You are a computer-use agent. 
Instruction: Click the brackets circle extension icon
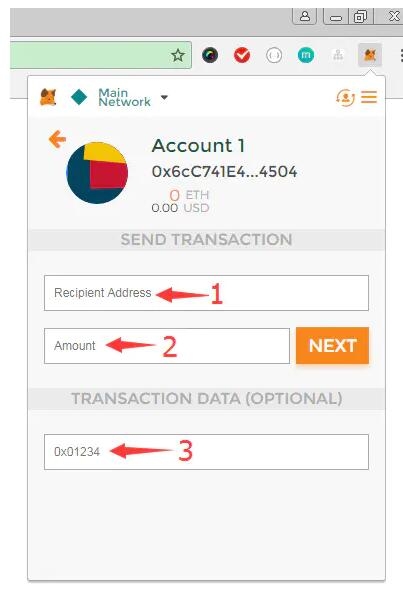click(274, 55)
